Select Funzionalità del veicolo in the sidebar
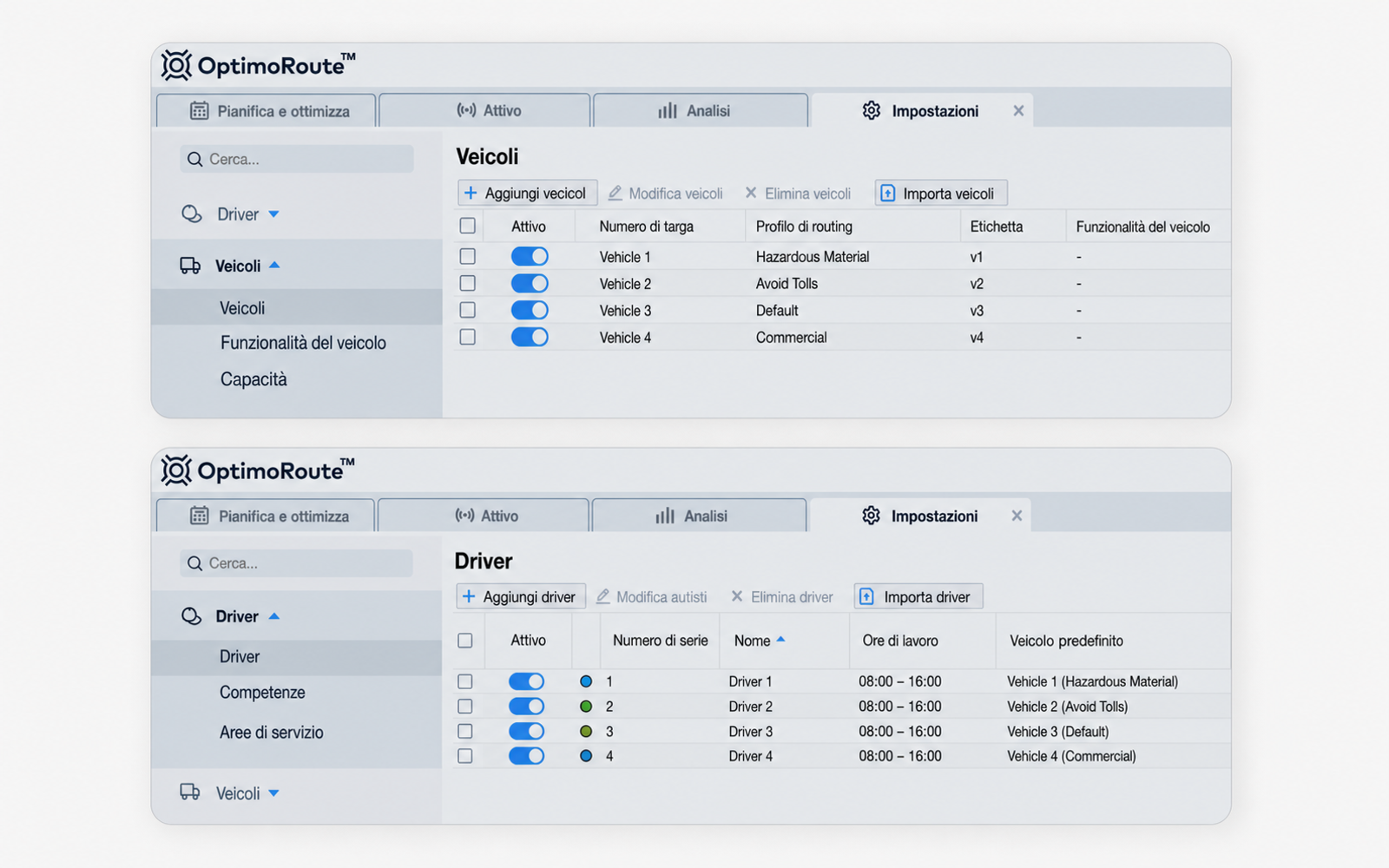Image resolution: width=1389 pixels, height=868 pixels. (x=303, y=343)
